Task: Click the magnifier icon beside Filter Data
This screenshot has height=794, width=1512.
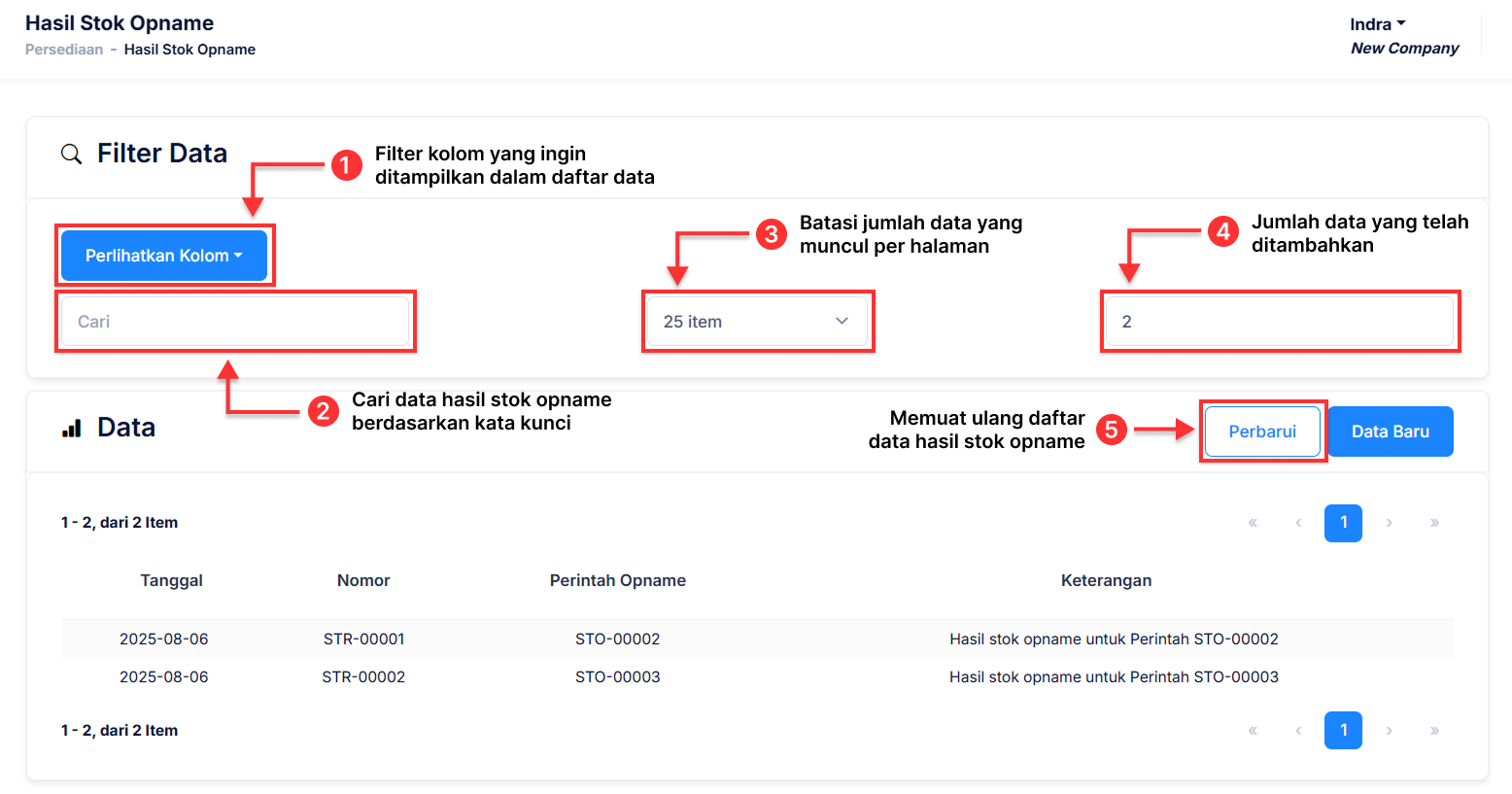Action: [x=71, y=154]
